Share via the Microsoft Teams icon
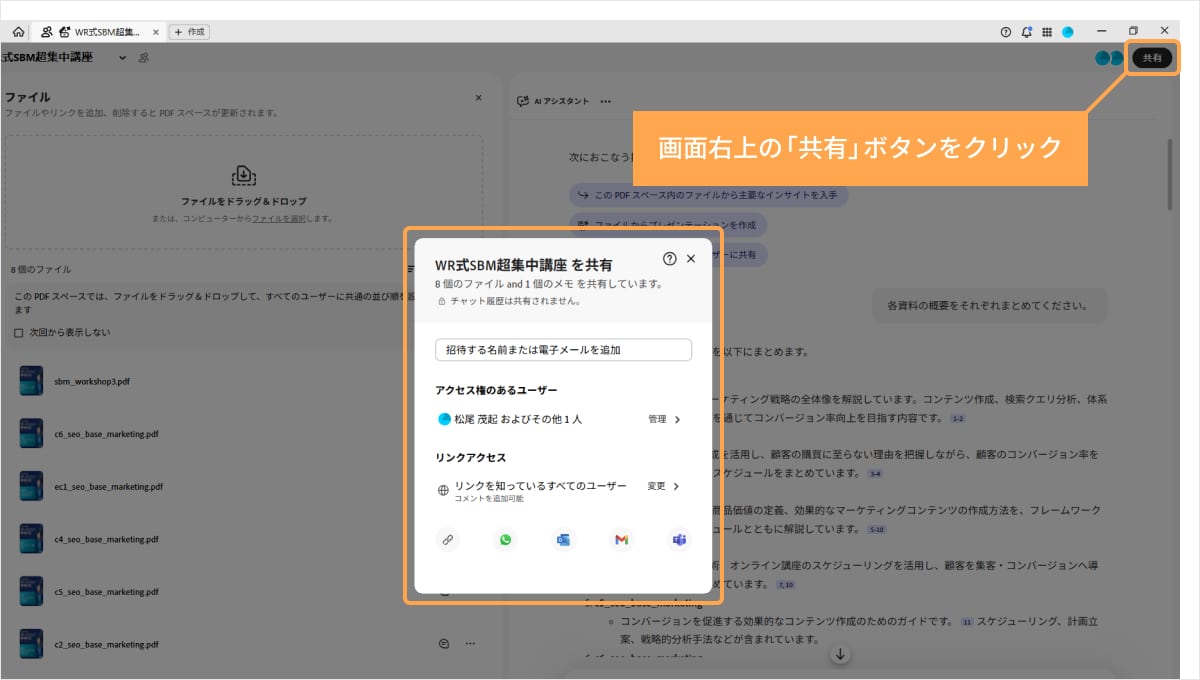The image size is (1200, 680). 679,540
